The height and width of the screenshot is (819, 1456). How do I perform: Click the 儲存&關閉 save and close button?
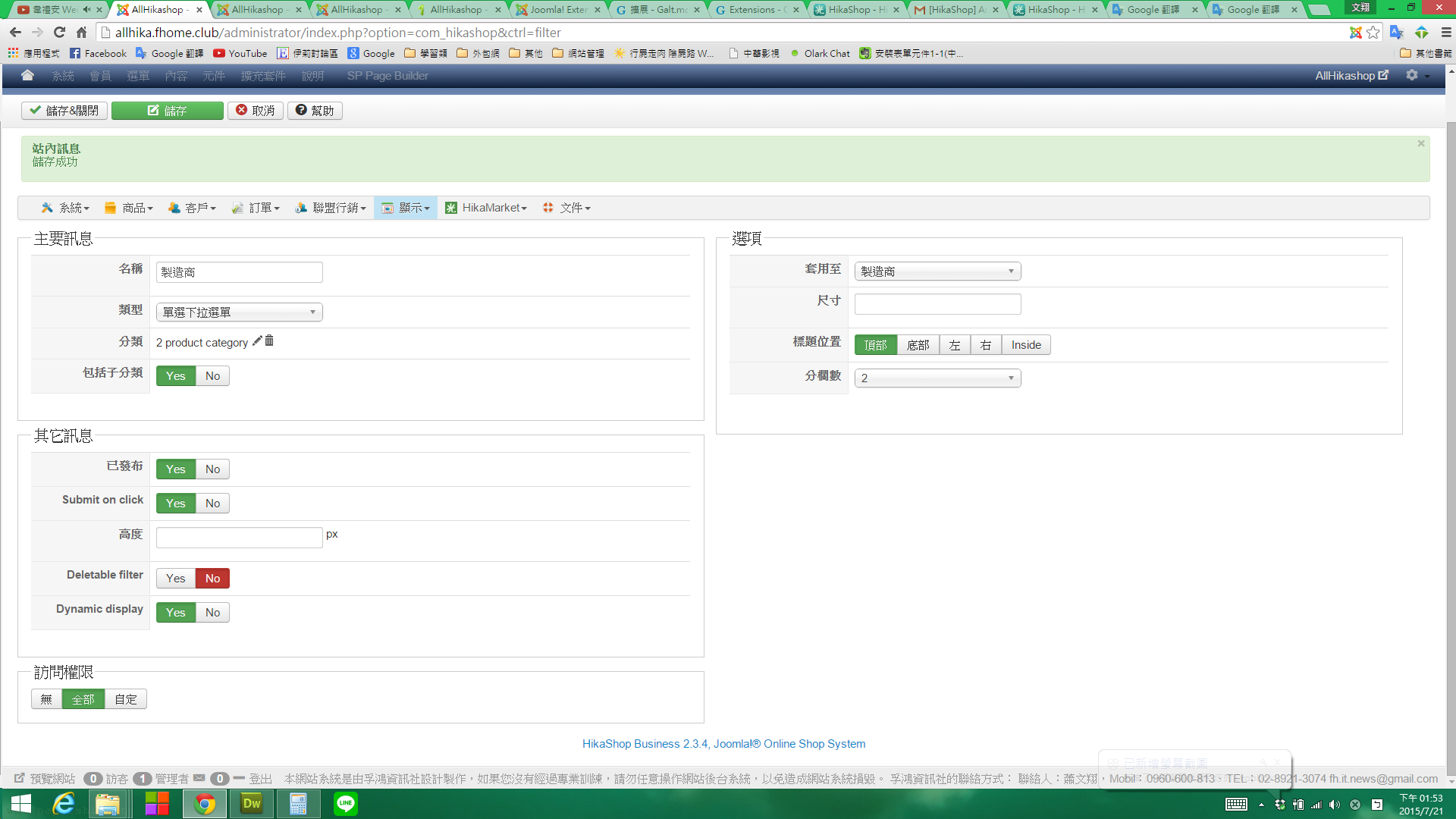64,111
